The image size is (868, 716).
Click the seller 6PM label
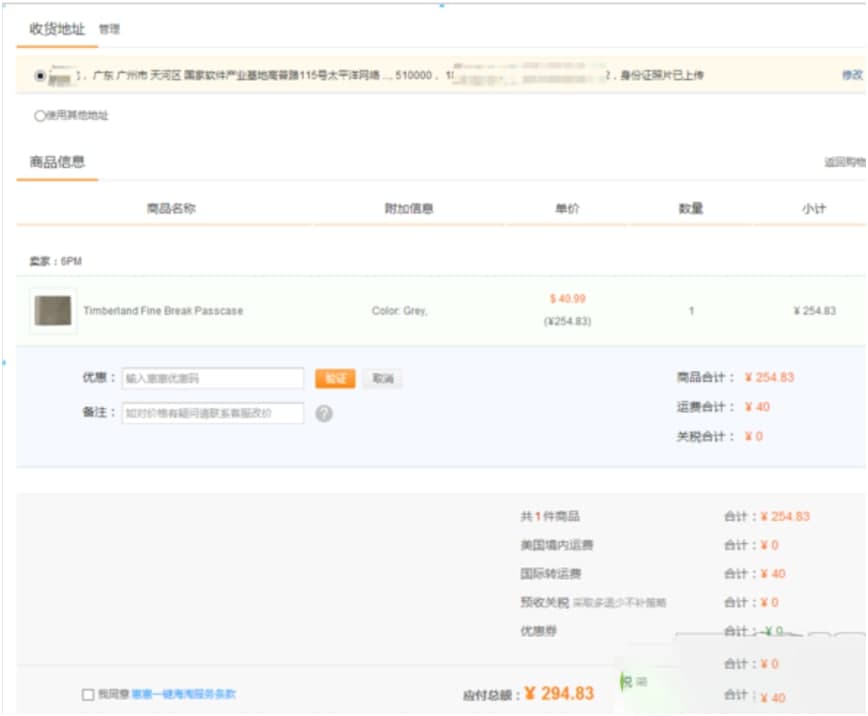tap(55, 261)
